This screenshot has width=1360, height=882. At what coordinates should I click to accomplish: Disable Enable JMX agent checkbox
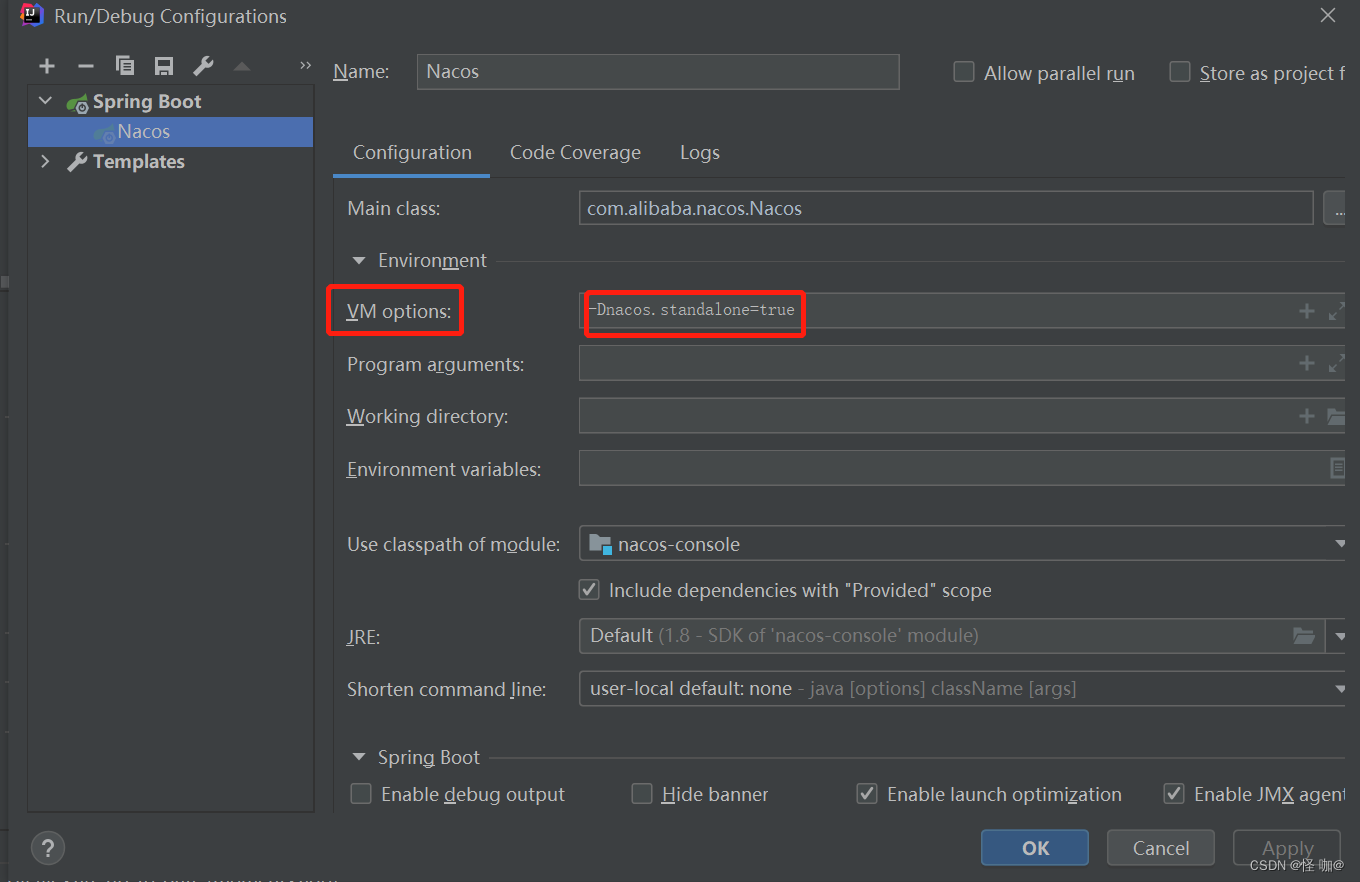(1174, 794)
